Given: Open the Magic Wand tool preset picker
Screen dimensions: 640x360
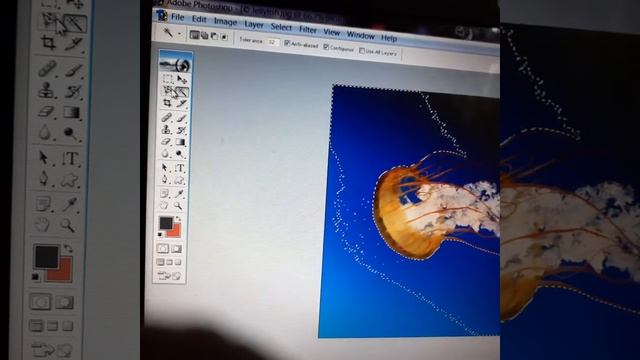Looking at the screenshot, I should 180,33.
